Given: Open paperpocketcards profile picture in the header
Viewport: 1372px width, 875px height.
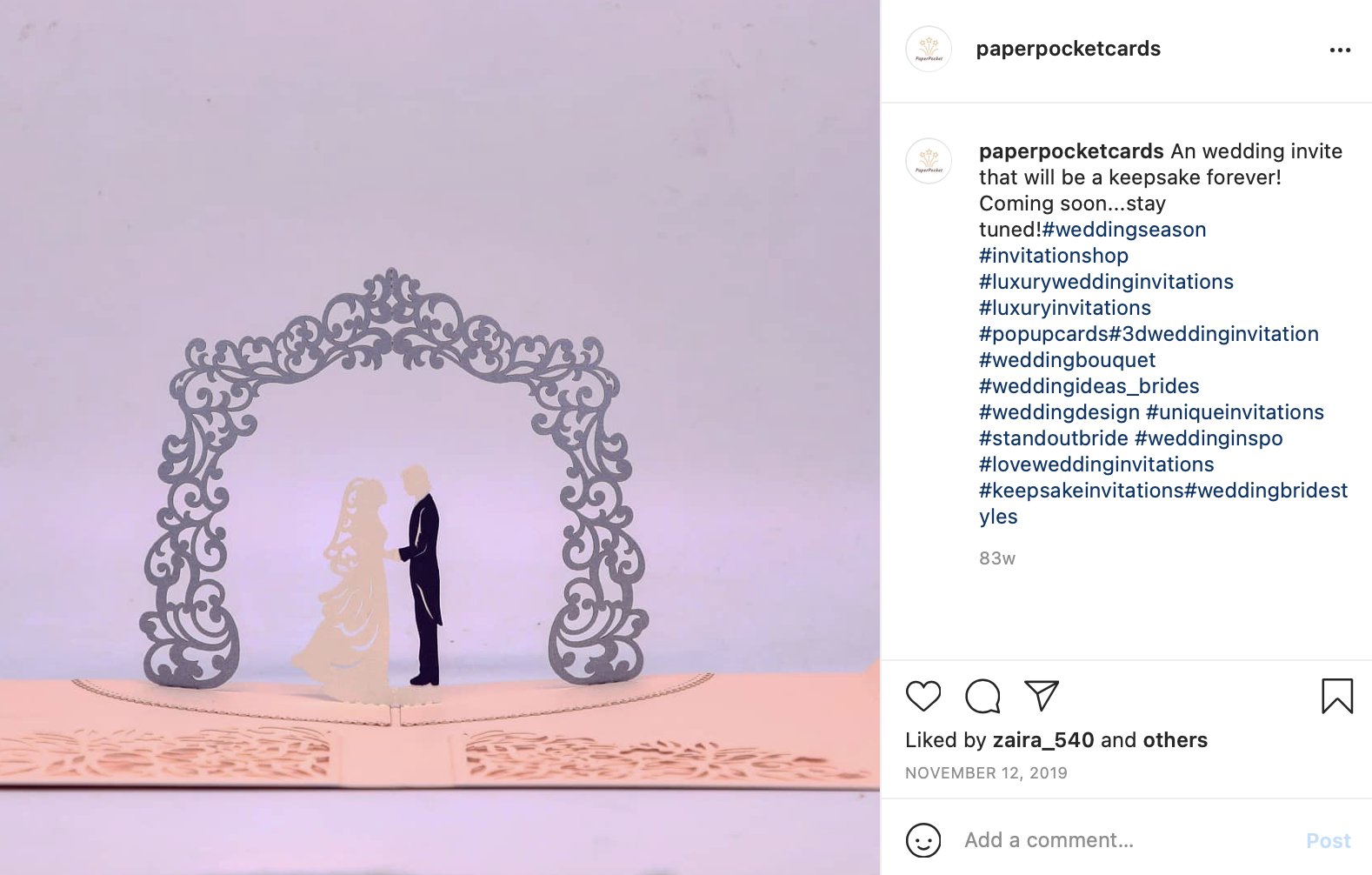Looking at the screenshot, I should (x=929, y=49).
